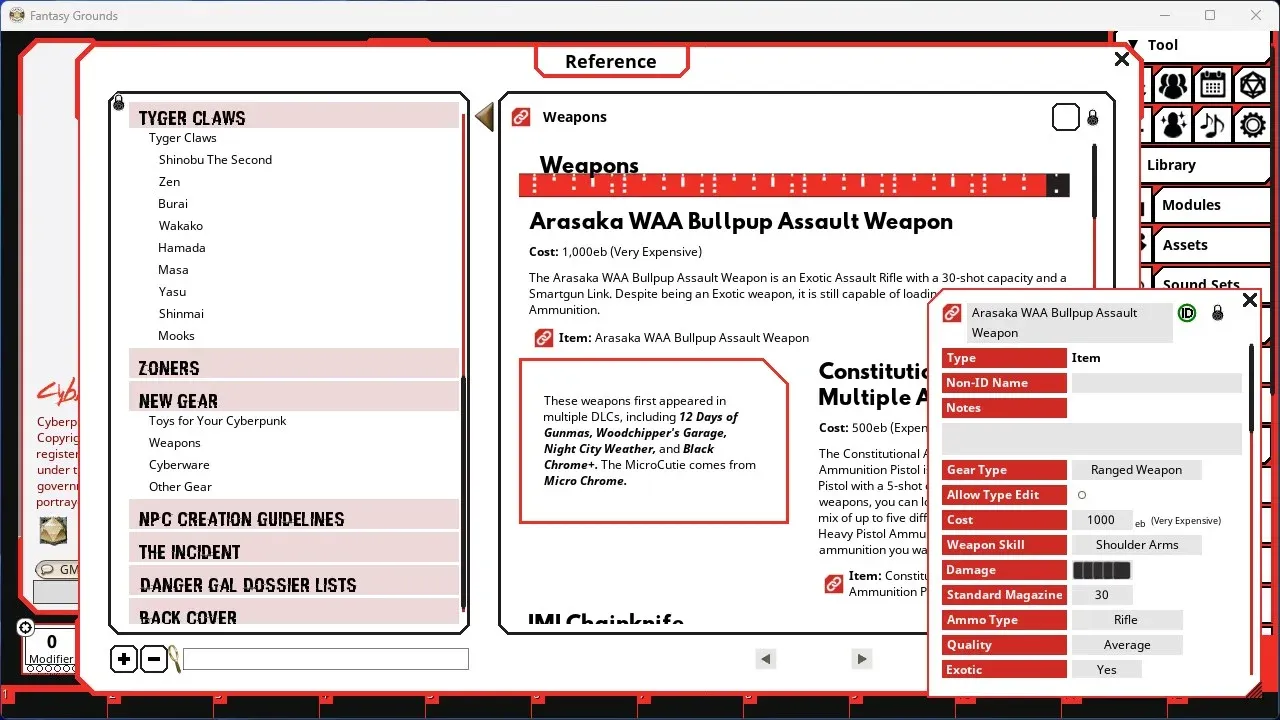
Task: Collapse the Tool sidebar section
Action: [1132, 45]
